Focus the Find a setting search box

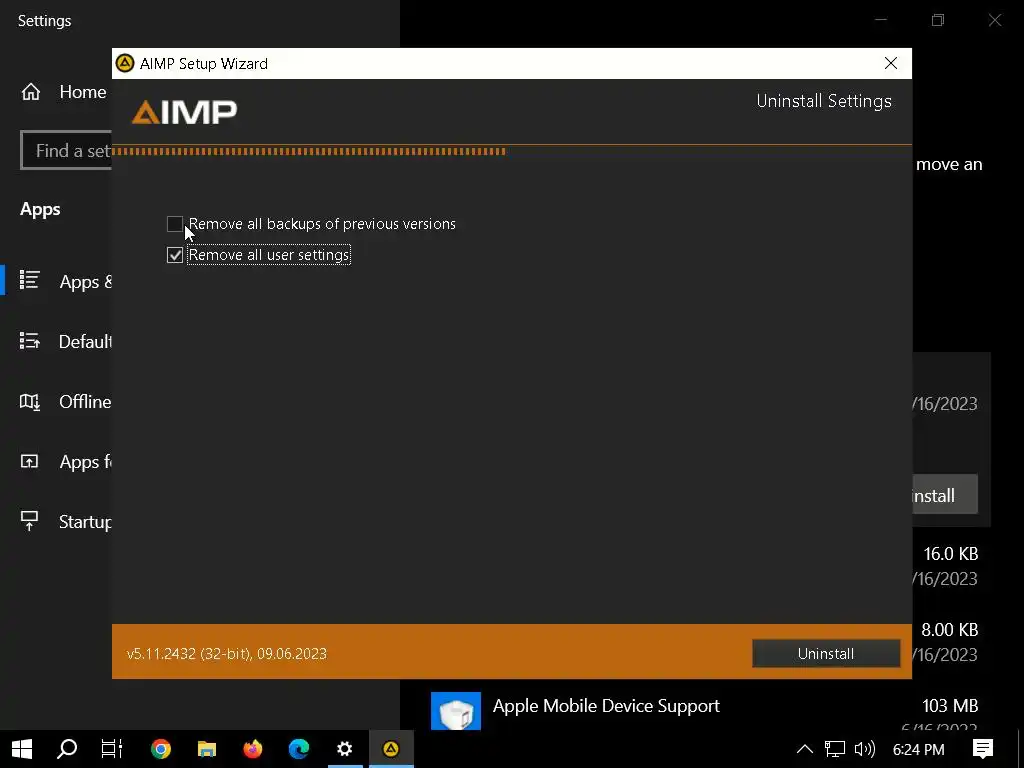pyautogui.click(x=66, y=150)
